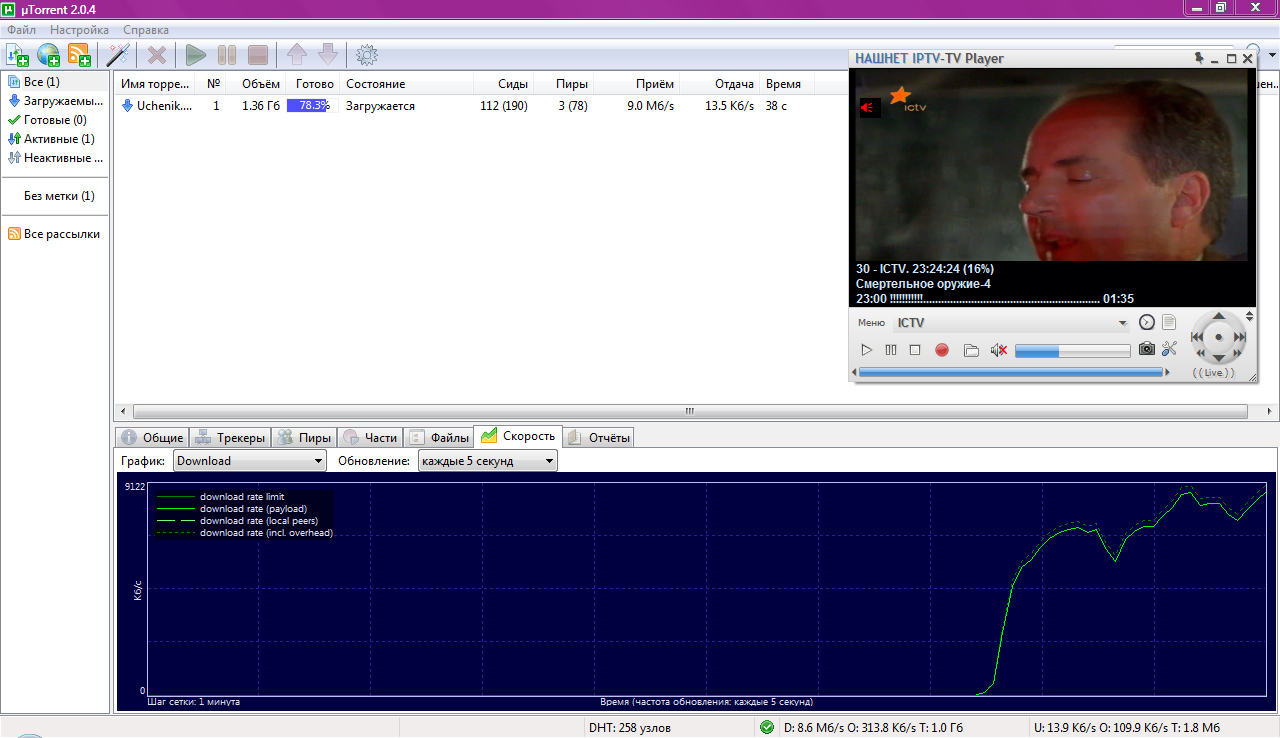This screenshot has width=1280, height=738.
Task: Add a new torrent file
Action: pyautogui.click(x=18, y=55)
